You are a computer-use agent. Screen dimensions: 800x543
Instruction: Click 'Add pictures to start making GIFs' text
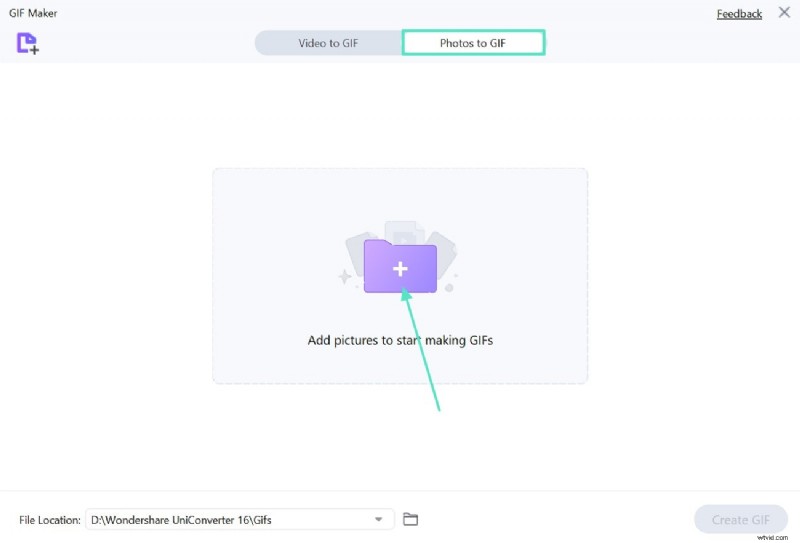(x=400, y=340)
